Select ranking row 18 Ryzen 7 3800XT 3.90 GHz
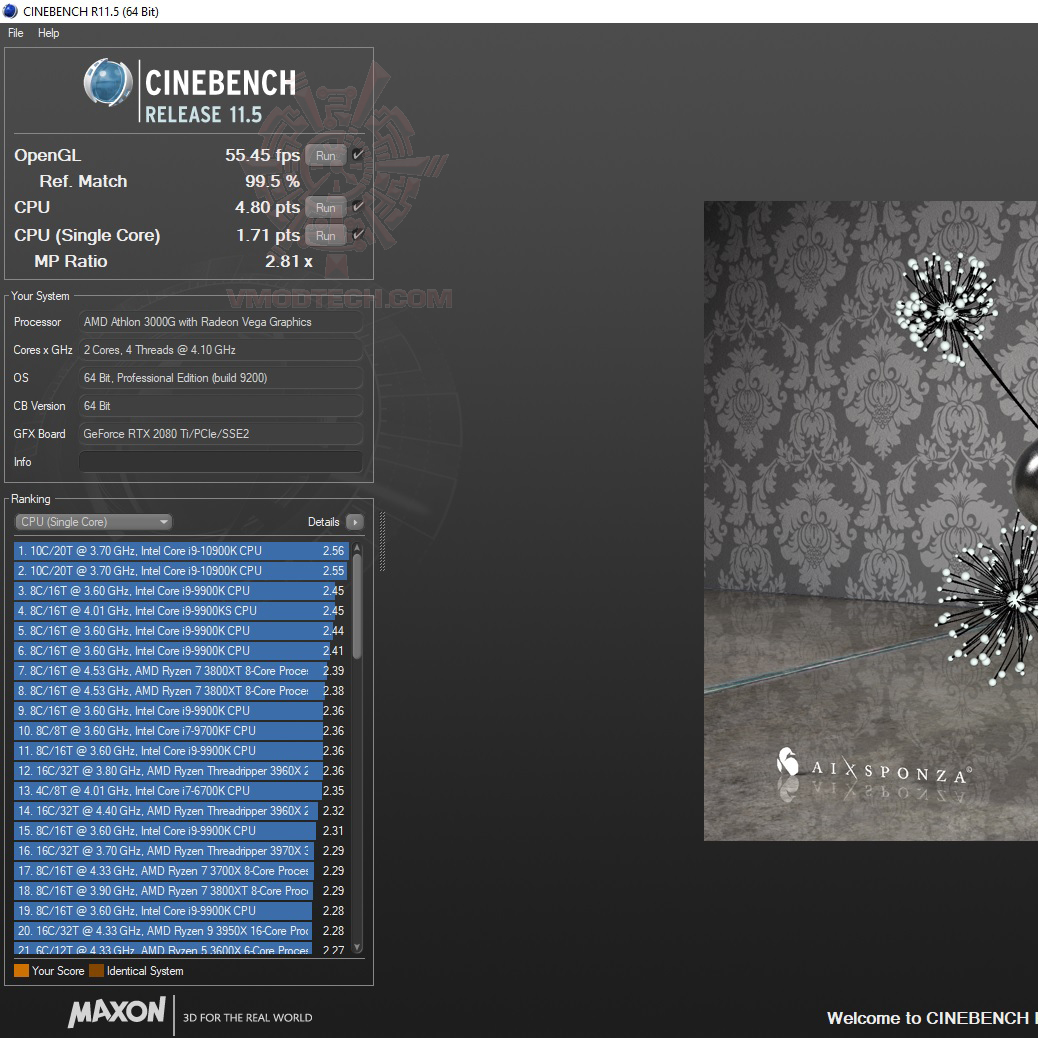Image resolution: width=1038 pixels, height=1038 pixels. [181, 890]
